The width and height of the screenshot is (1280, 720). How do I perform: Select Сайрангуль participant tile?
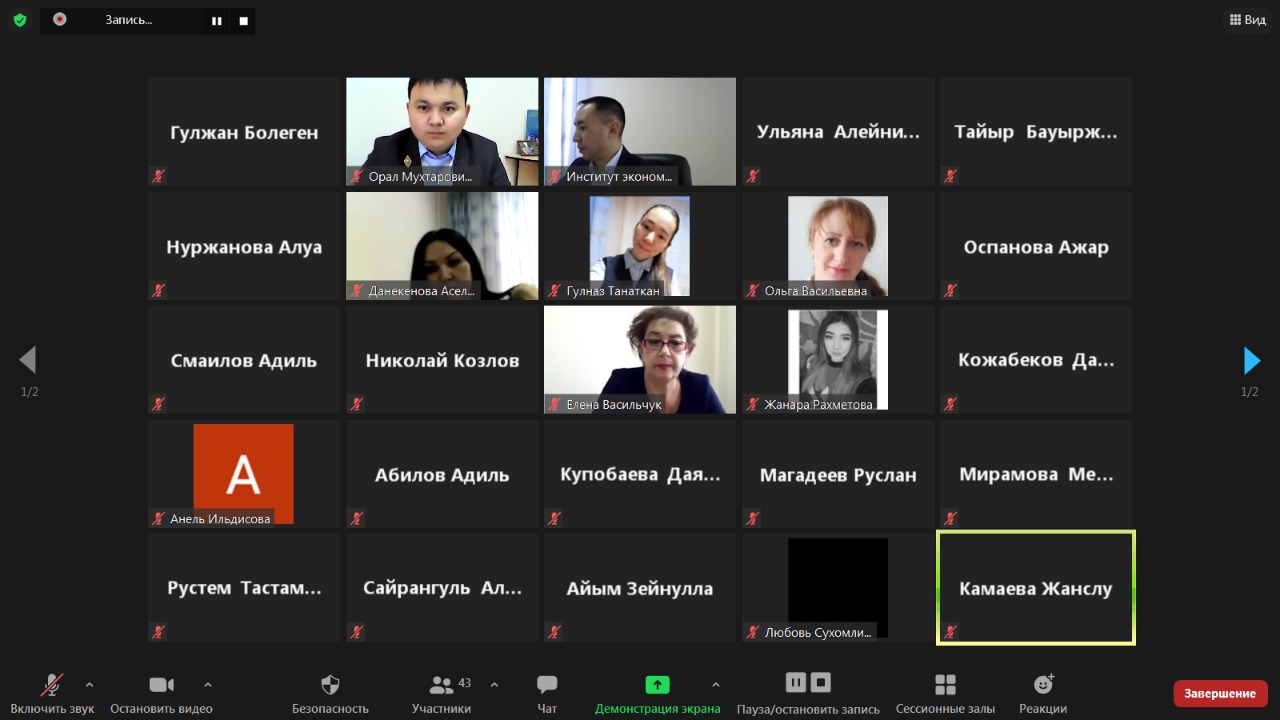pos(442,588)
